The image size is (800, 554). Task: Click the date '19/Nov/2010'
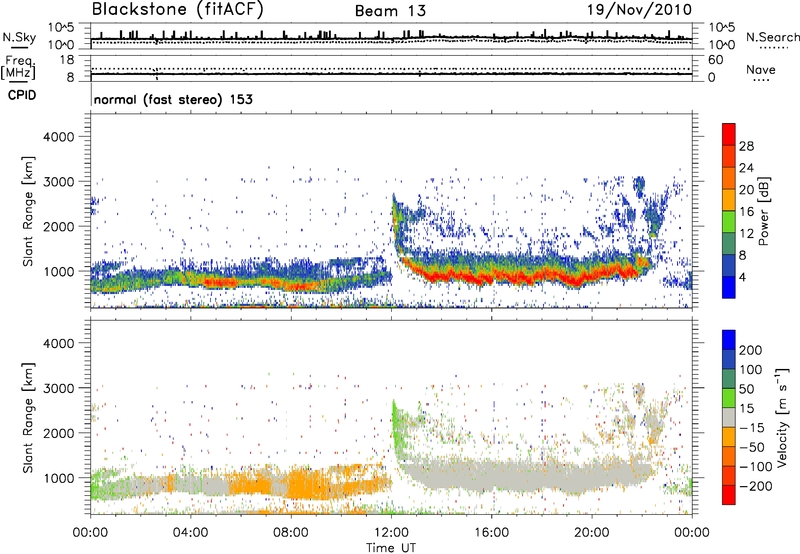(x=640, y=10)
